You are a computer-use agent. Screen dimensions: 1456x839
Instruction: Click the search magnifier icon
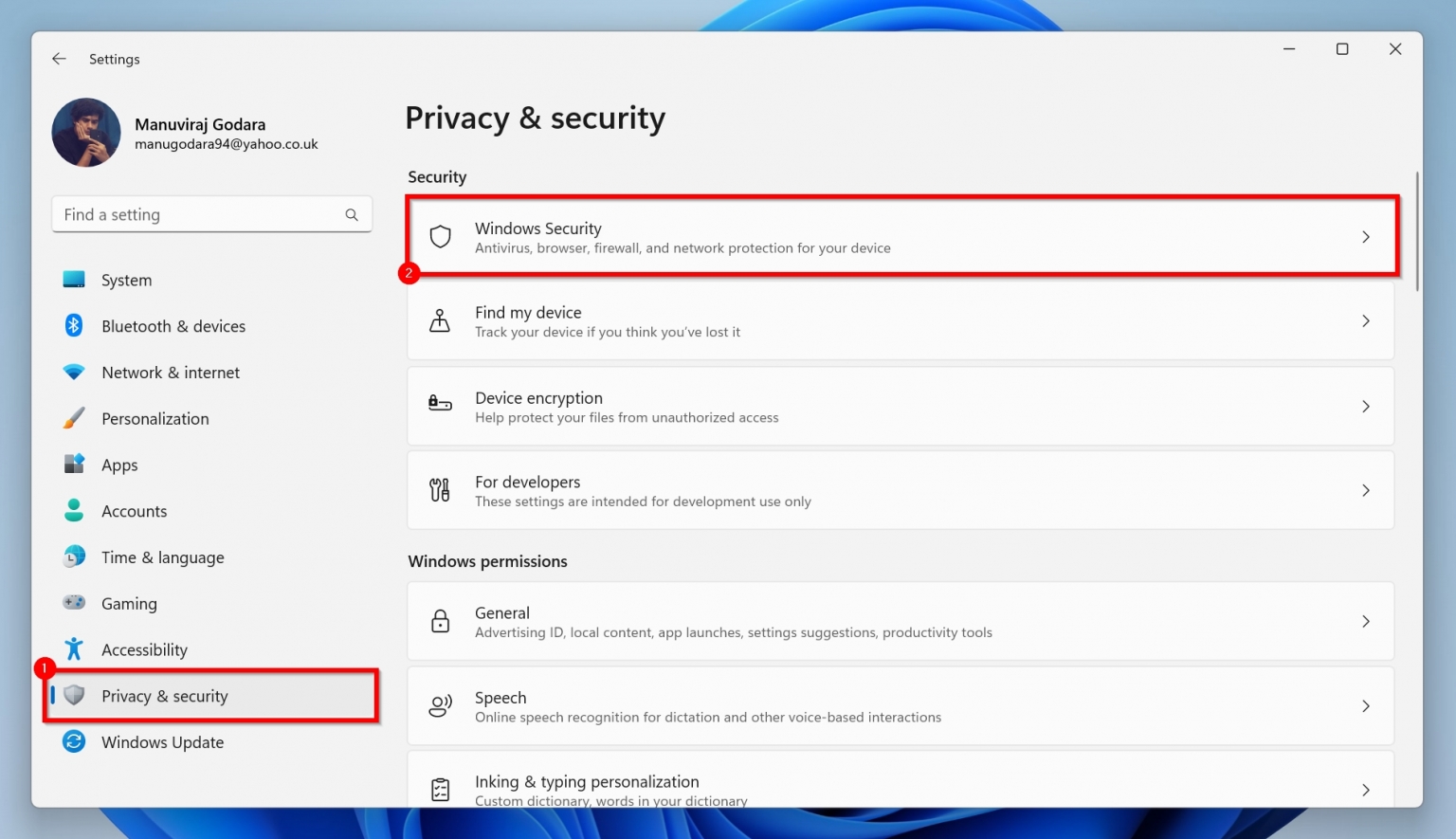tap(352, 215)
